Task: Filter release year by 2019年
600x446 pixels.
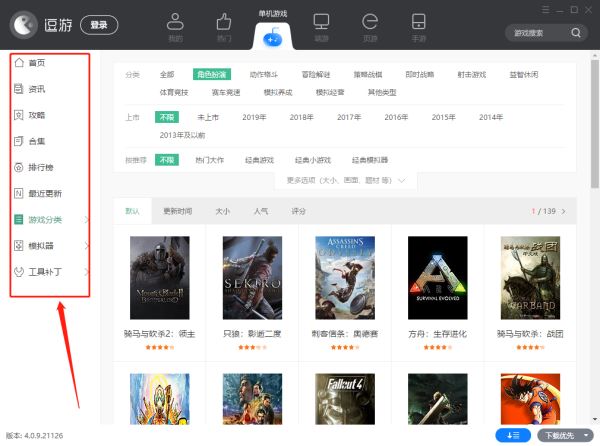Action: tap(254, 117)
